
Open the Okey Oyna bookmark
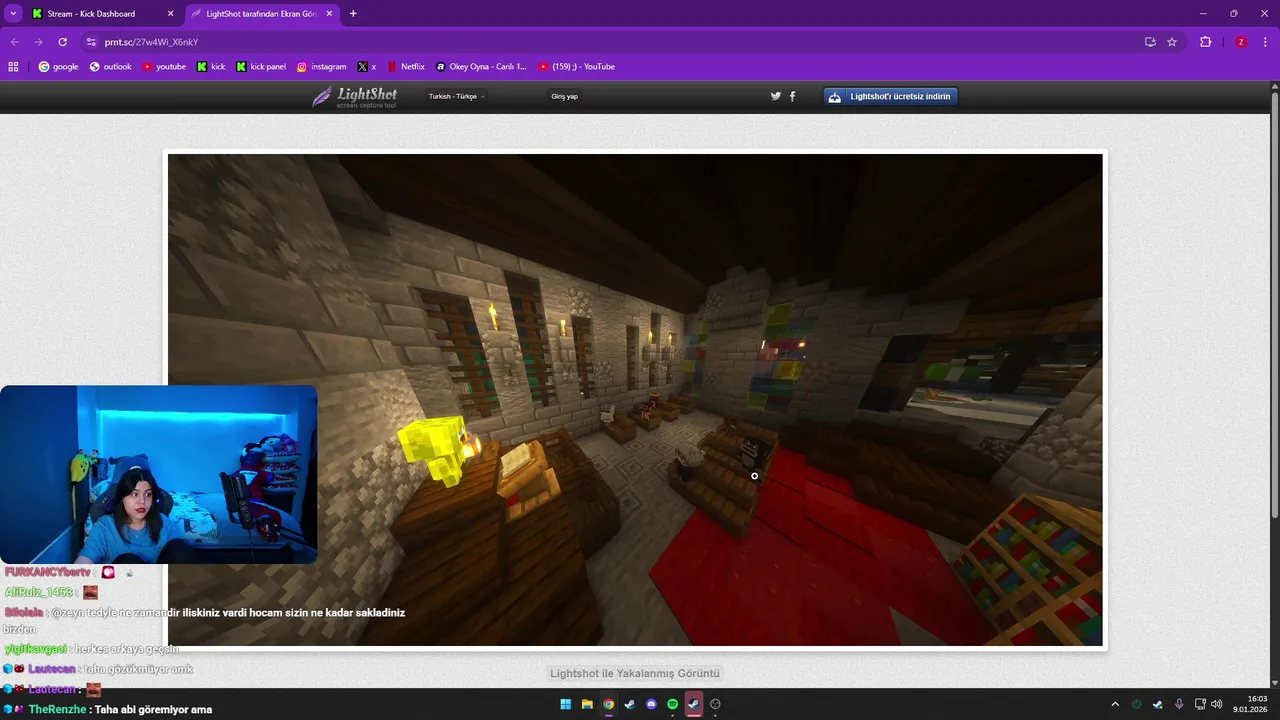(x=481, y=67)
